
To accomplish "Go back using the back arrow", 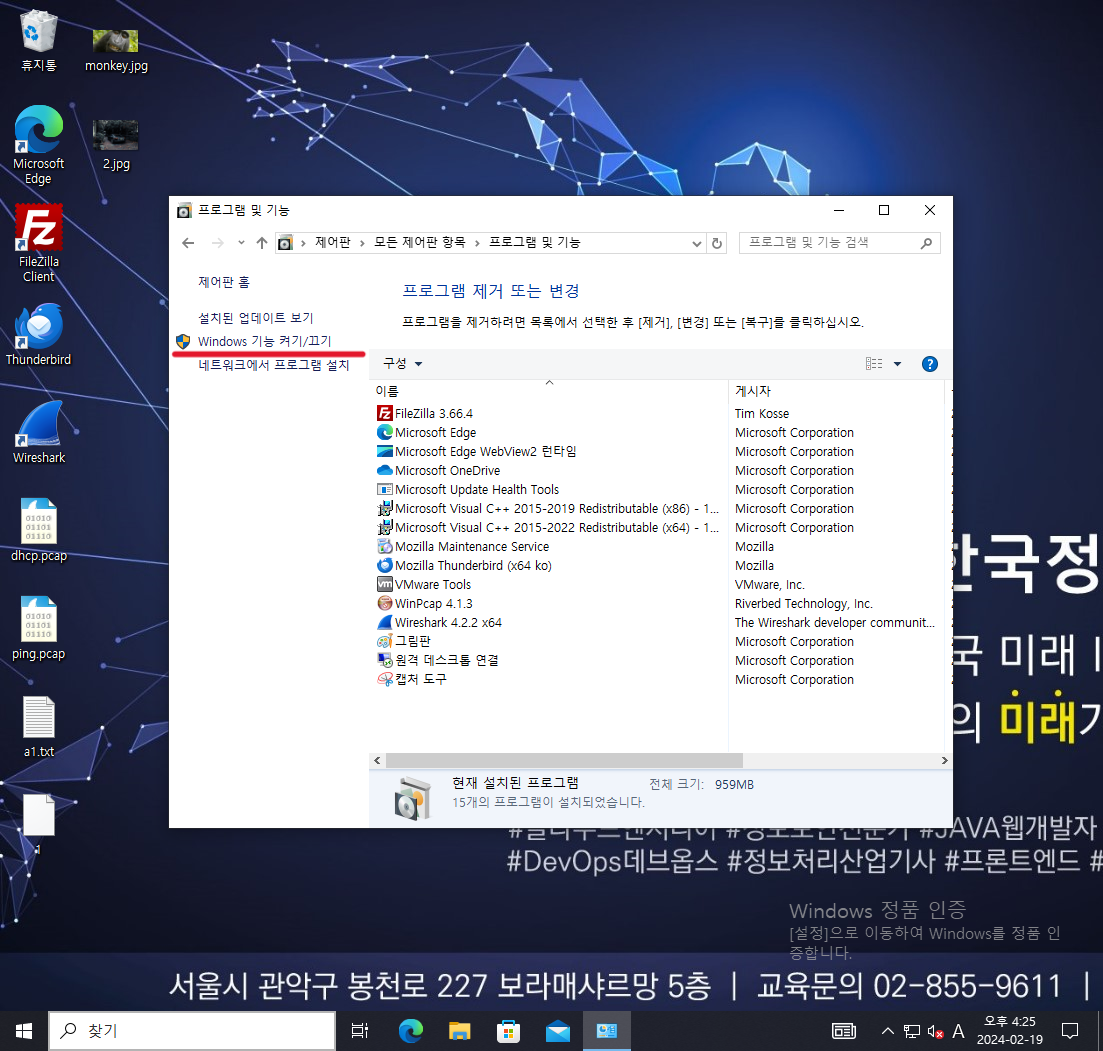I will [x=188, y=243].
